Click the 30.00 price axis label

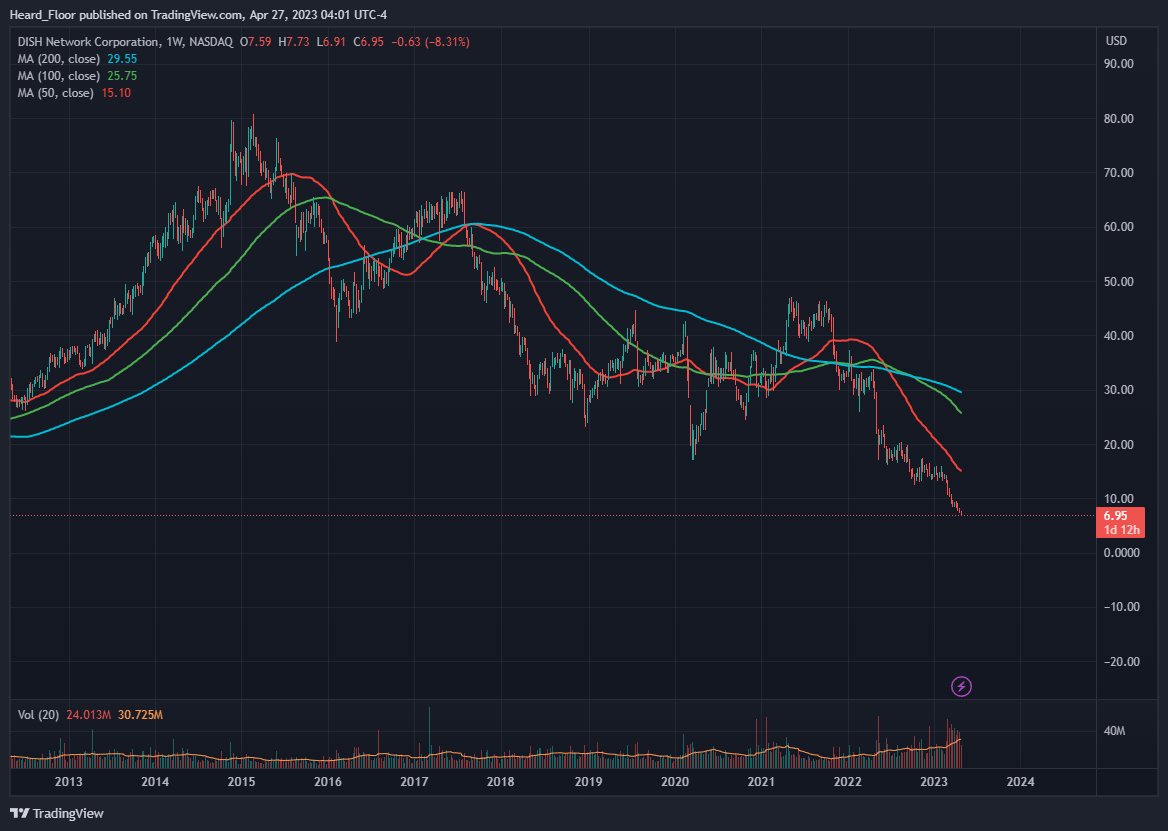tap(1119, 390)
